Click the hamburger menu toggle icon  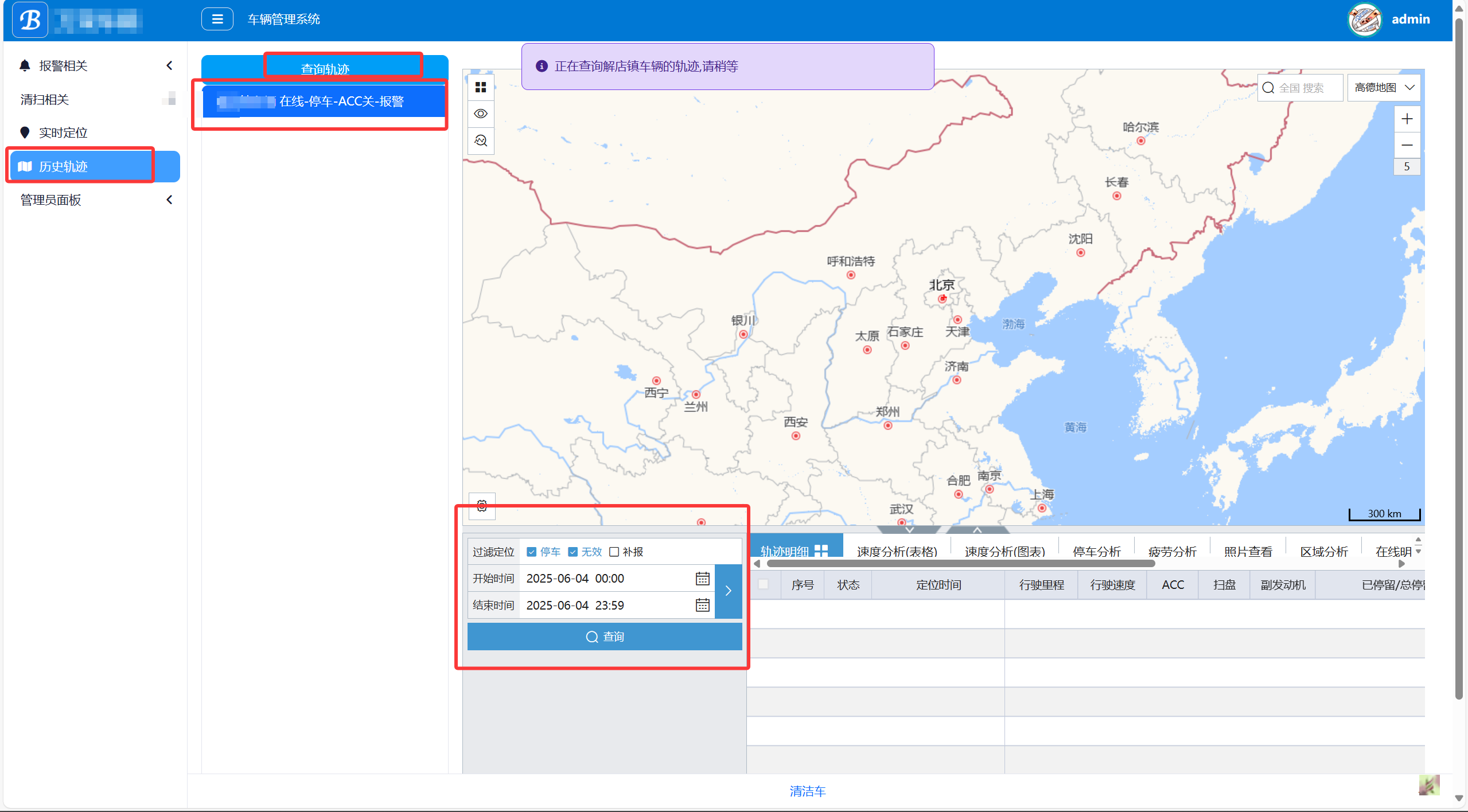point(217,19)
